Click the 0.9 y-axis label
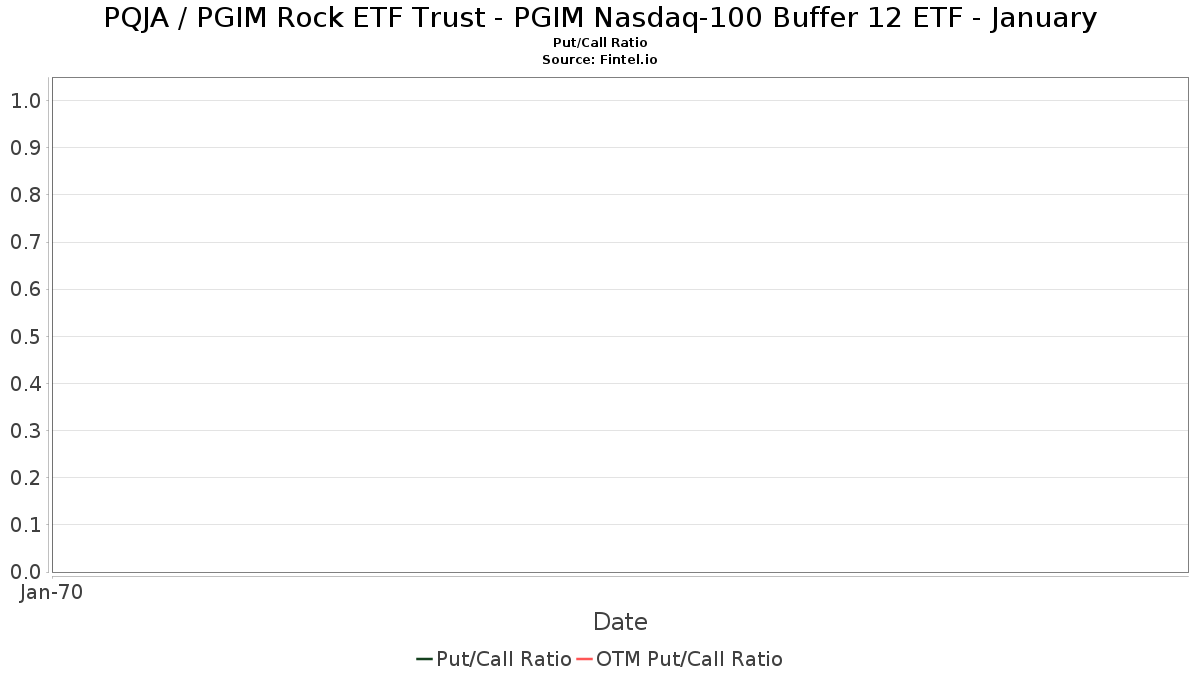The width and height of the screenshot is (1200, 675). click(x=25, y=147)
